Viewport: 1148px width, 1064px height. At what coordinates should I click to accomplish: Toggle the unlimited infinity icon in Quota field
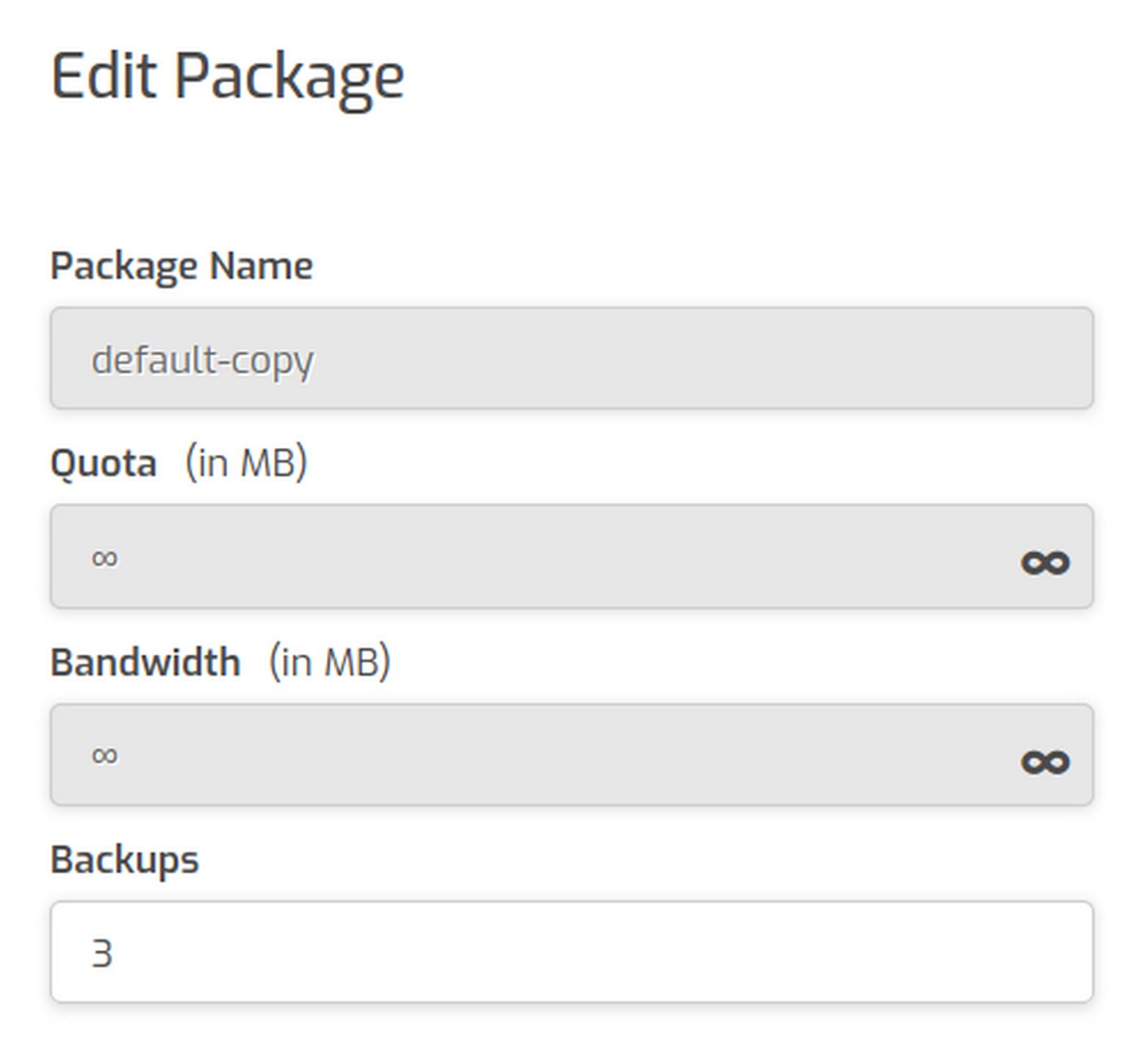pos(1045,563)
